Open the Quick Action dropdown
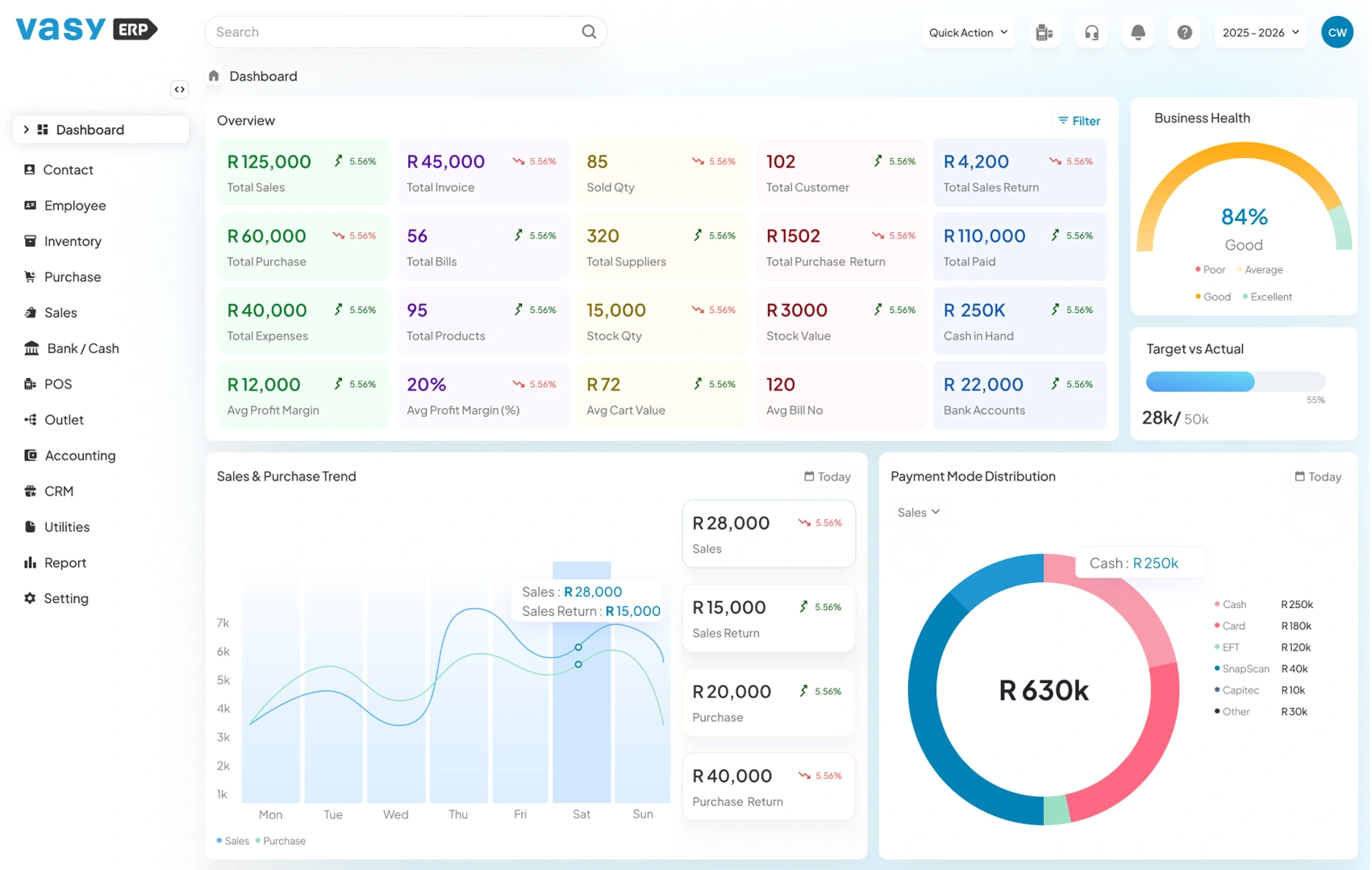 tap(968, 32)
